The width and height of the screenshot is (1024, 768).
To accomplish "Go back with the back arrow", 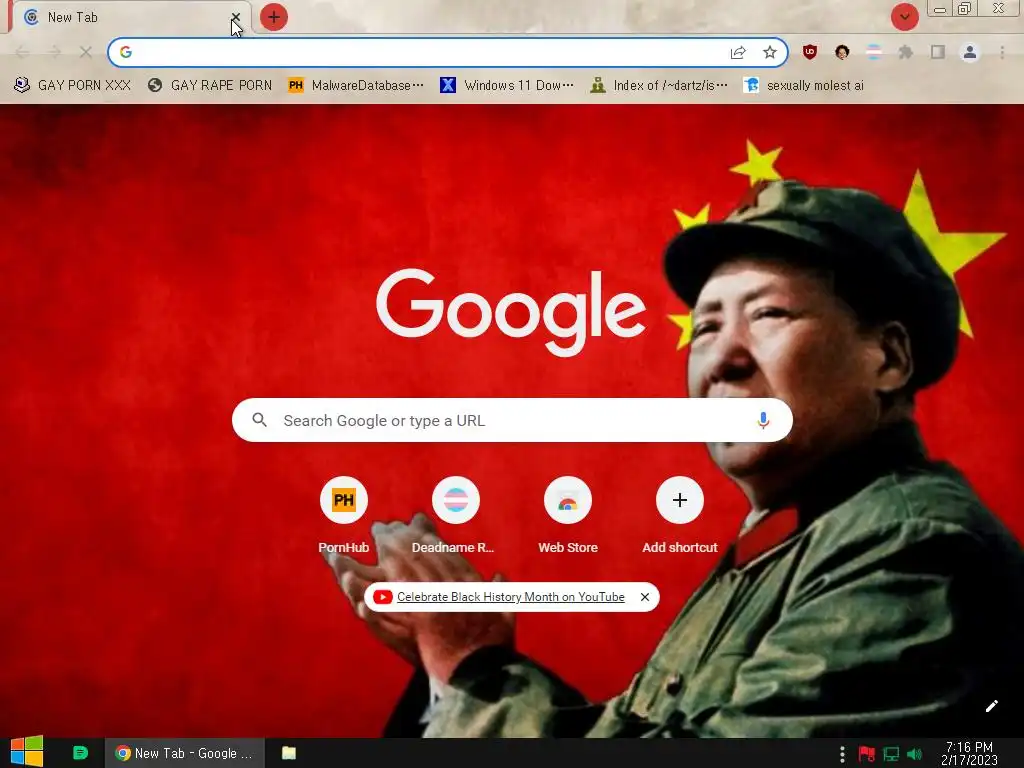I will click(22, 52).
